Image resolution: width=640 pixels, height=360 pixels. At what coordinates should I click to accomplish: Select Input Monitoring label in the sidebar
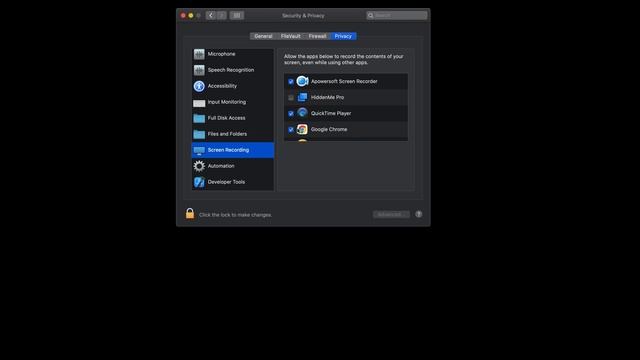pyautogui.click(x=227, y=102)
